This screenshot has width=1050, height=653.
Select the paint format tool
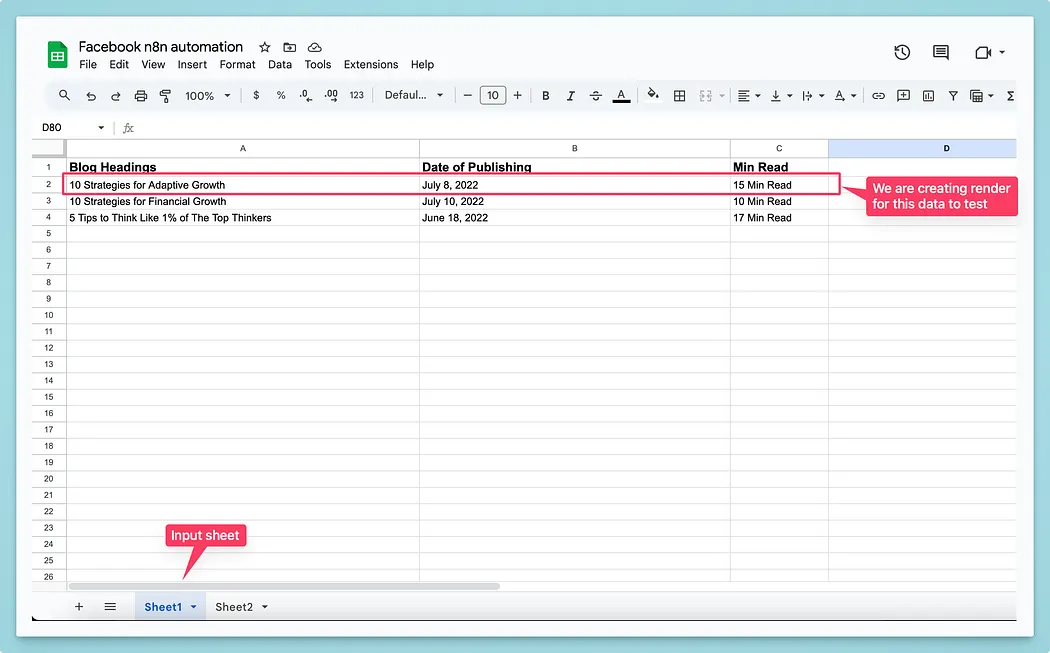click(165, 96)
